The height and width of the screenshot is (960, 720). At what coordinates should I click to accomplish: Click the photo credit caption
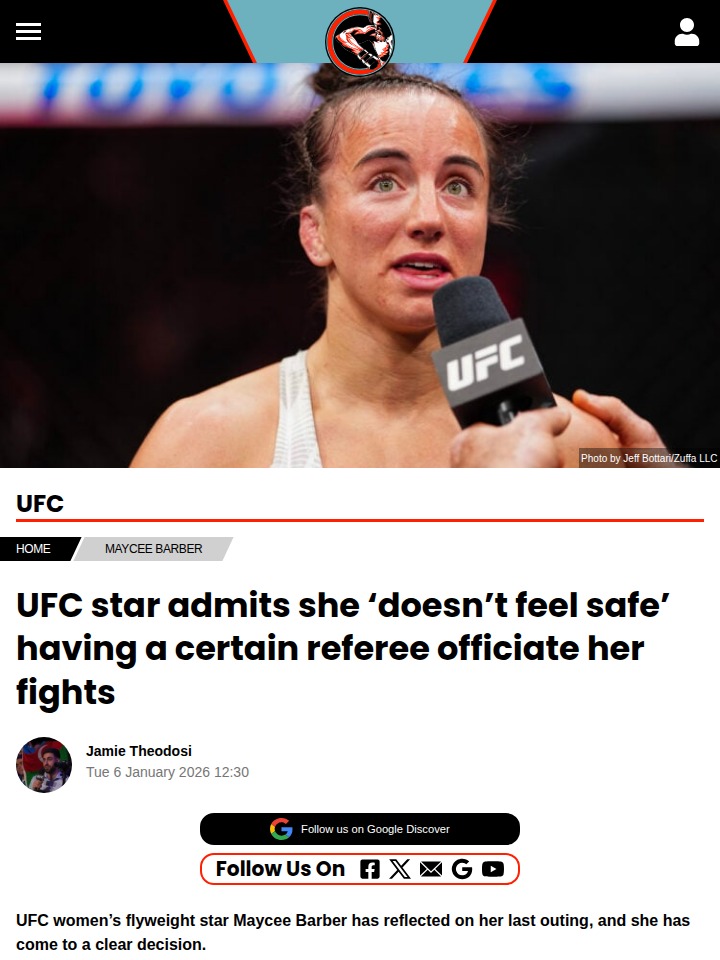coord(648,458)
